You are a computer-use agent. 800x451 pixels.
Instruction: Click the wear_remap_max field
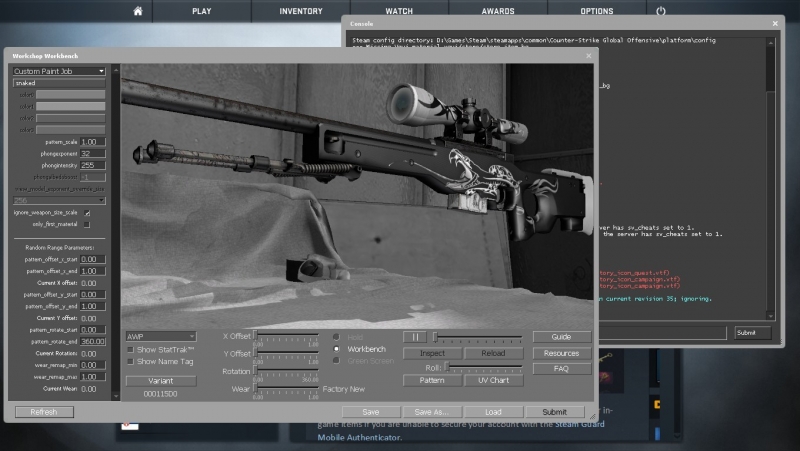93,377
